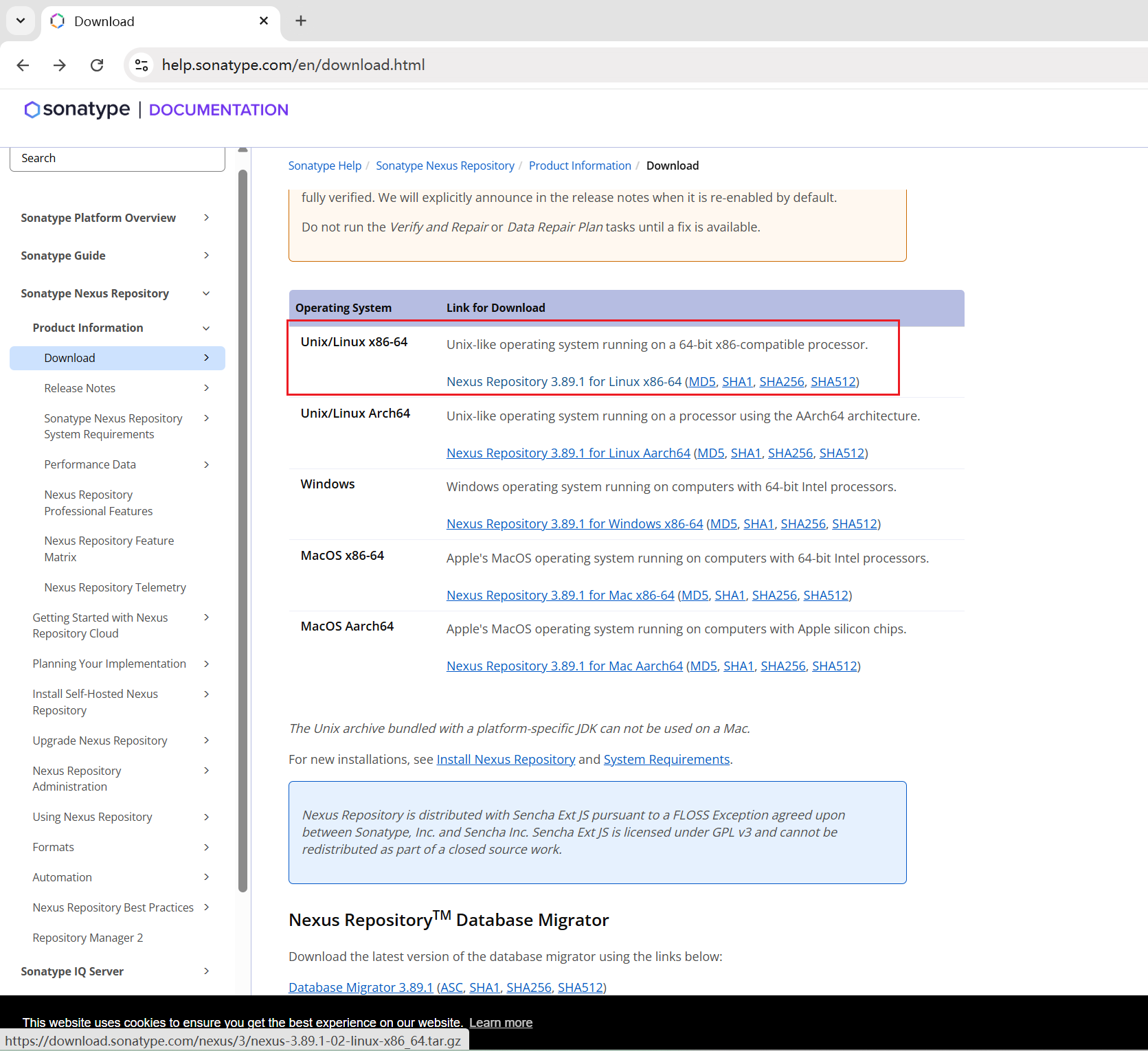Image resolution: width=1148 pixels, height=1051 pixels.
Task: Open the Sonatype logo home link
Action: tap(77, 109)
